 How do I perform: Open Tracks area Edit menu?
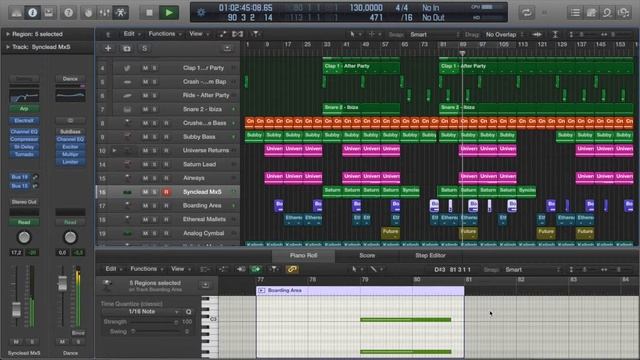[131, 34]
